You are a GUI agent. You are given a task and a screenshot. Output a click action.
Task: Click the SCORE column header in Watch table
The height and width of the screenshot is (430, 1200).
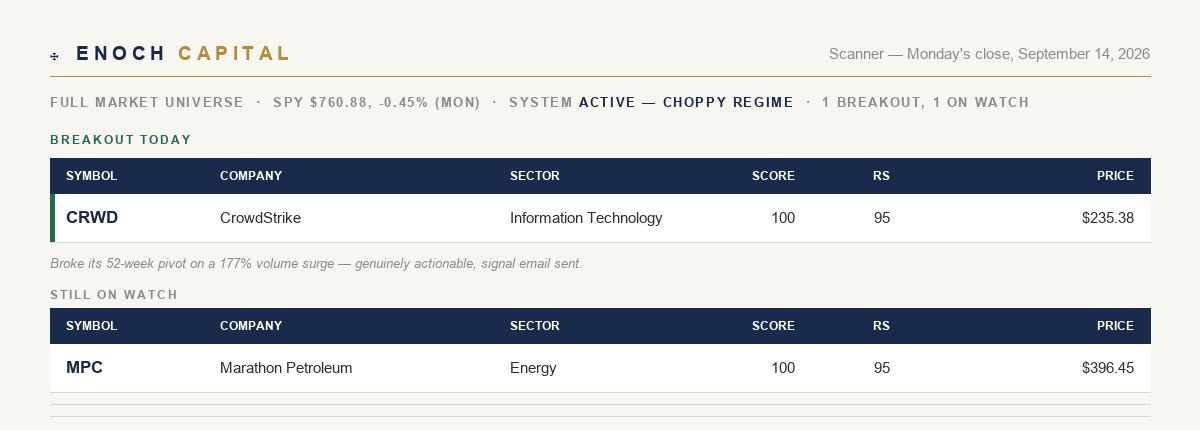click(773, 326)
